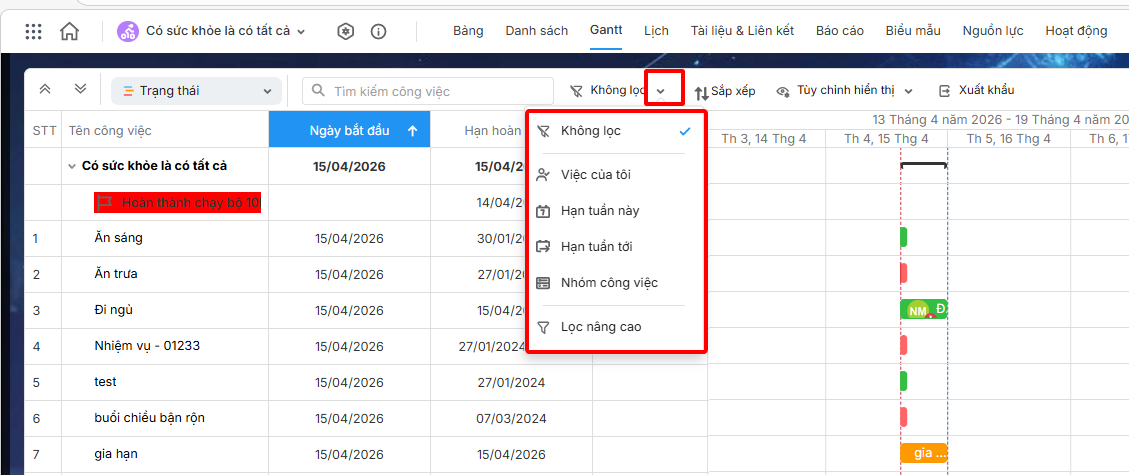
Task: Choose Lọc nâng cao filter option
Action: tap(615, 327)
